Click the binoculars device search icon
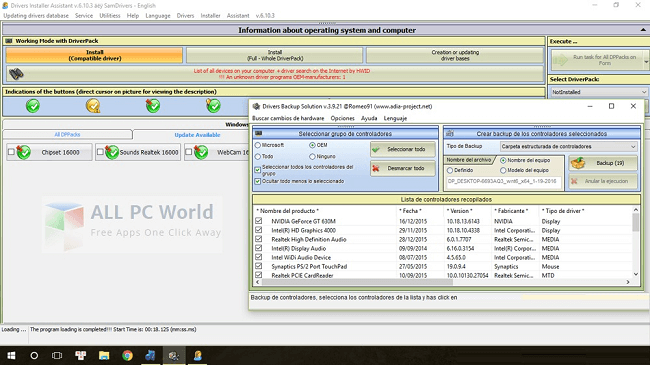Image resolution: width=650 pixels, height=365 pixels. (x=16, y=74)
